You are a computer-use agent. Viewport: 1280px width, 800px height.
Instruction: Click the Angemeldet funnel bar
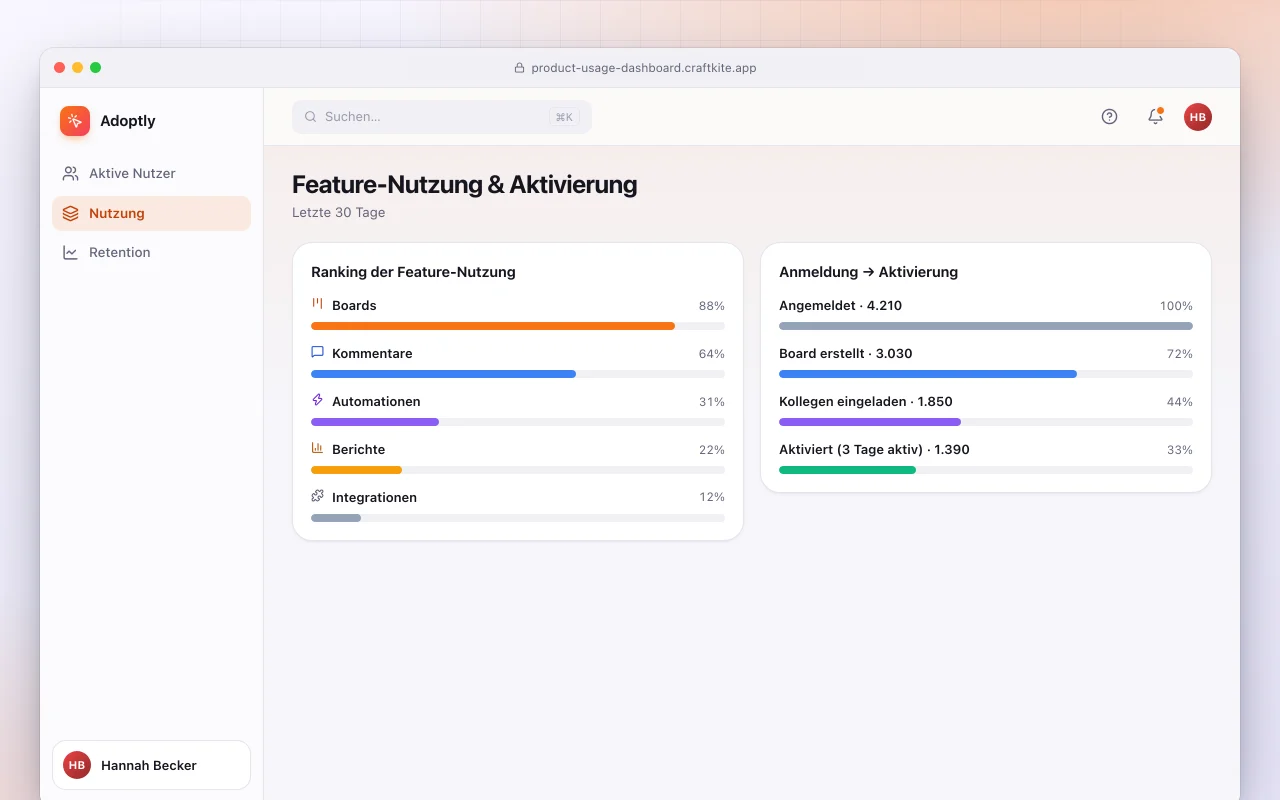(x=986, y=326)
